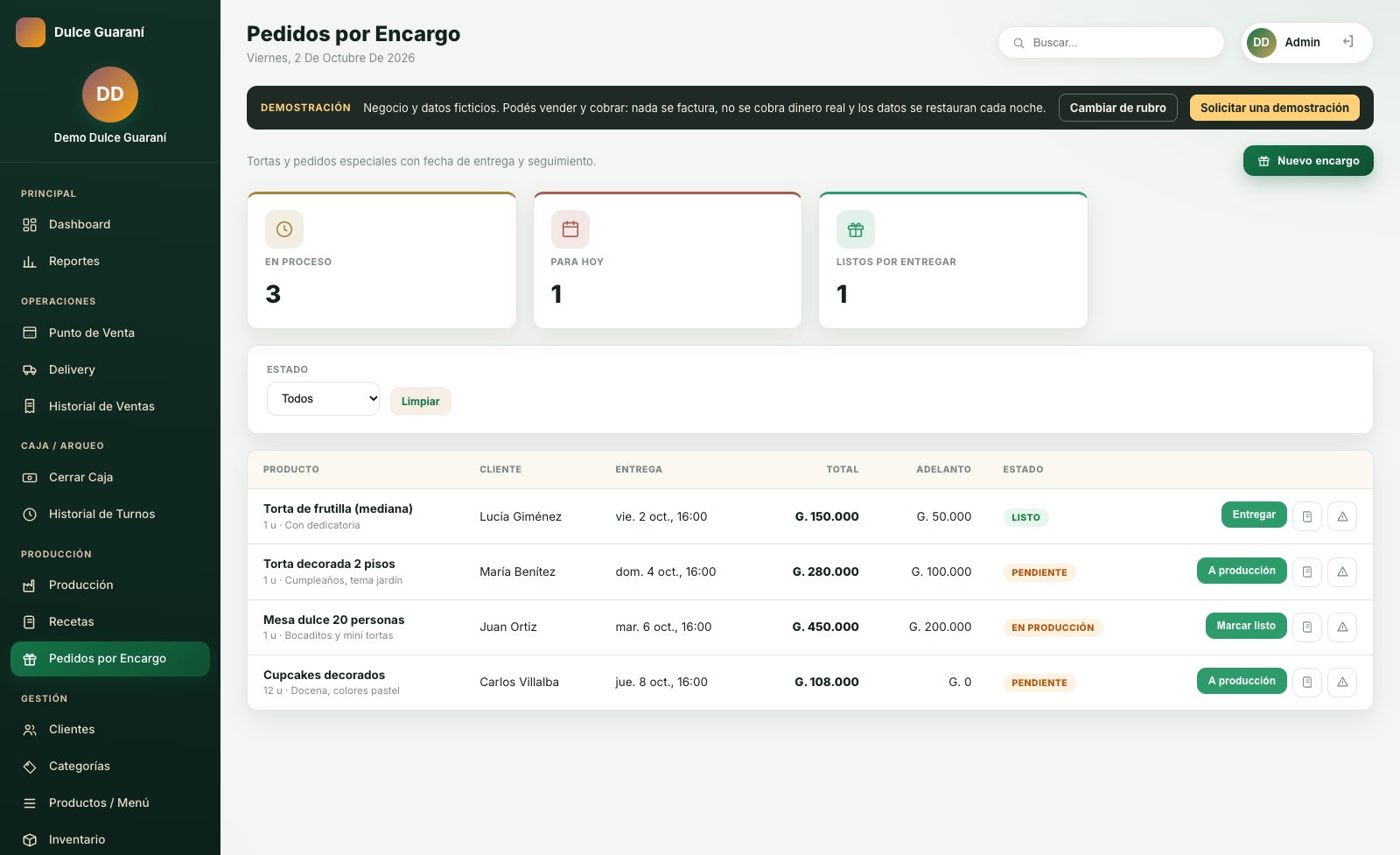Open Inventario in sidebar
This screenshot has width=1400, height=855.
[110, 839]
